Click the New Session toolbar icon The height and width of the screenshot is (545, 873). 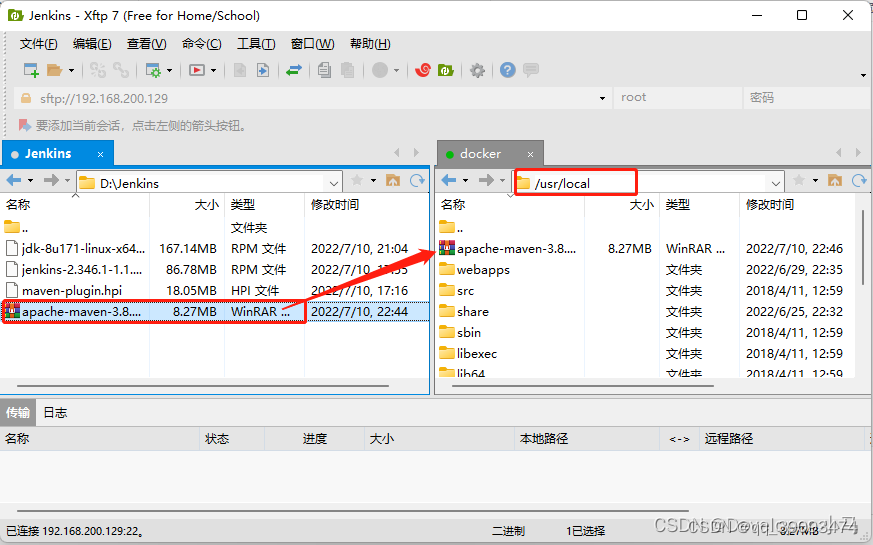31,70
